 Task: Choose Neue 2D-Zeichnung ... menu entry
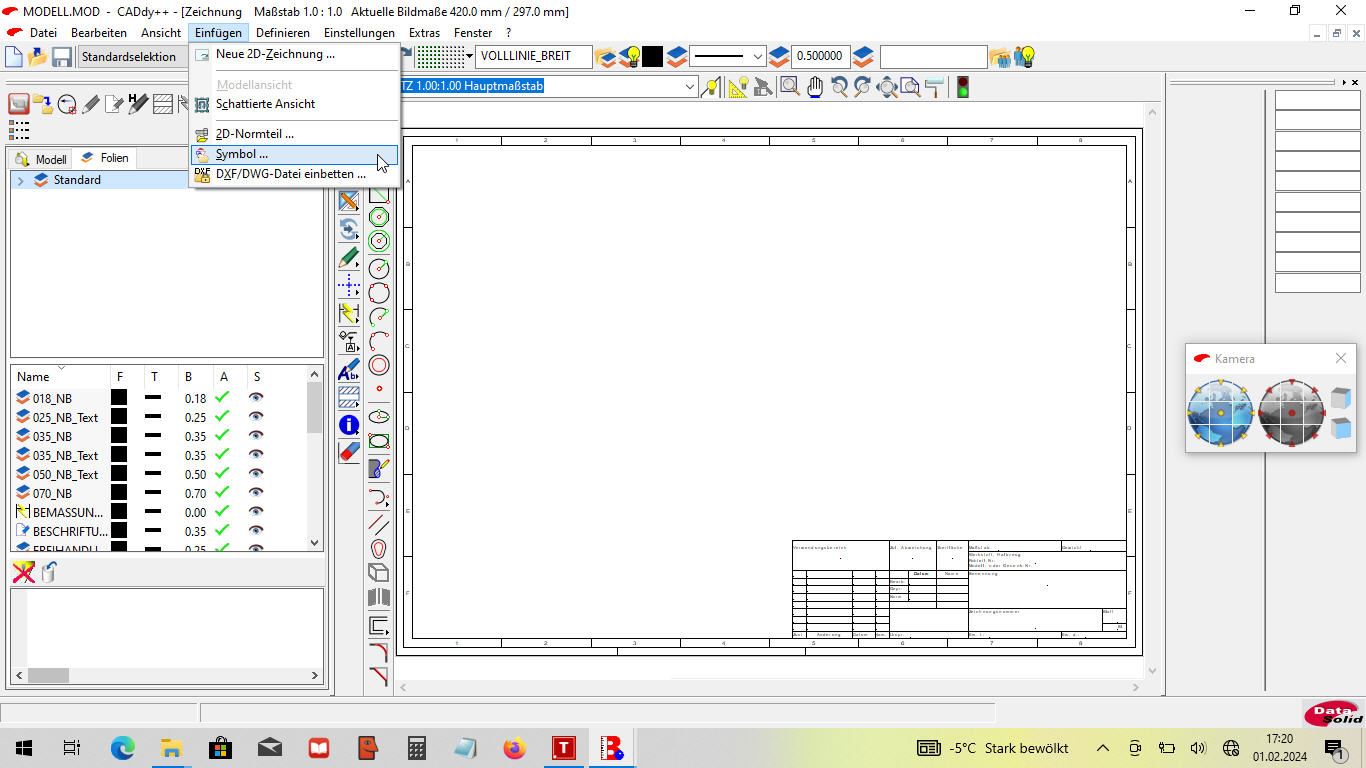[x=294, y=54]
